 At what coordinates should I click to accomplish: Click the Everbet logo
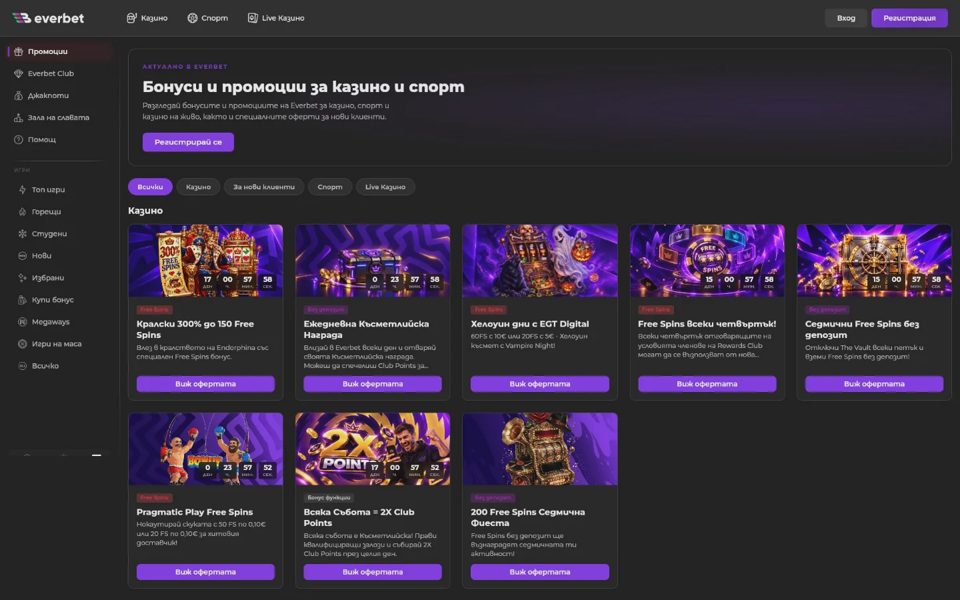pos(48,18)
